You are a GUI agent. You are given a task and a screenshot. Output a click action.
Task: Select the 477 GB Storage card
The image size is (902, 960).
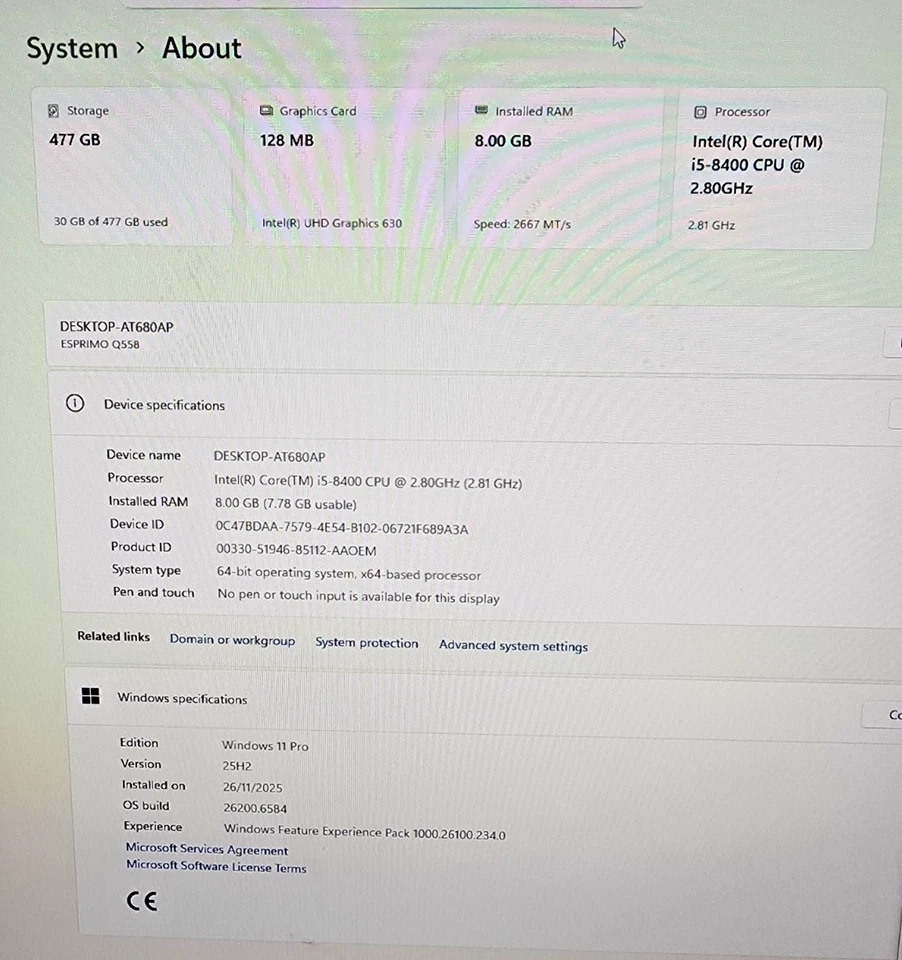point(135,166)
